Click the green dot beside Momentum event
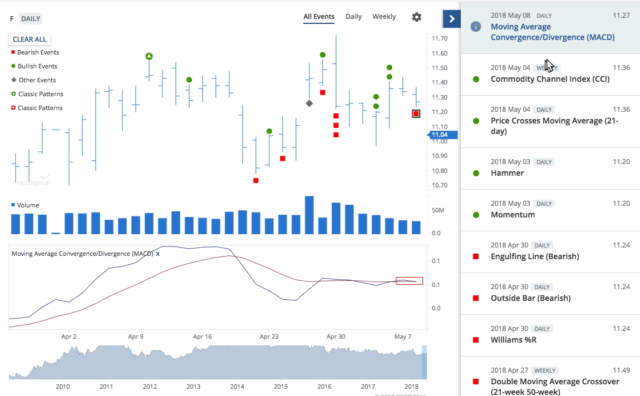 click(476, 215)
